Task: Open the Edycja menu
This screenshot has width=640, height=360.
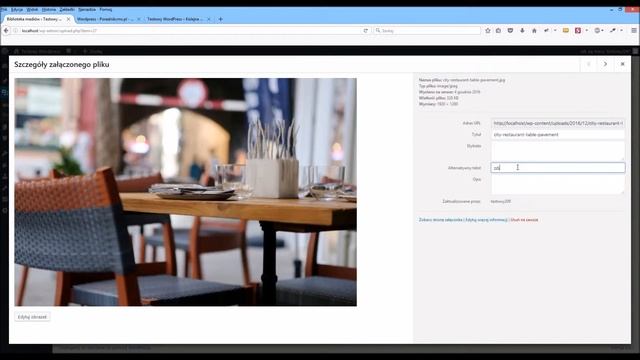Action: (x=17, y=9)
